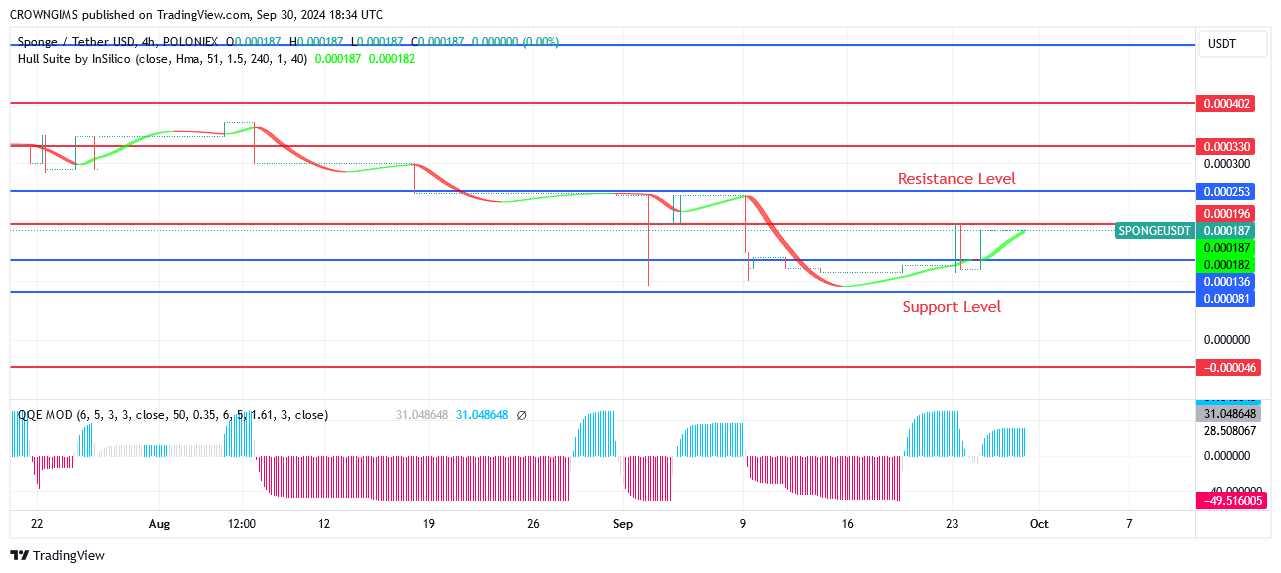
Task: Click the TradingView.com text in the header
Action: 203,15
